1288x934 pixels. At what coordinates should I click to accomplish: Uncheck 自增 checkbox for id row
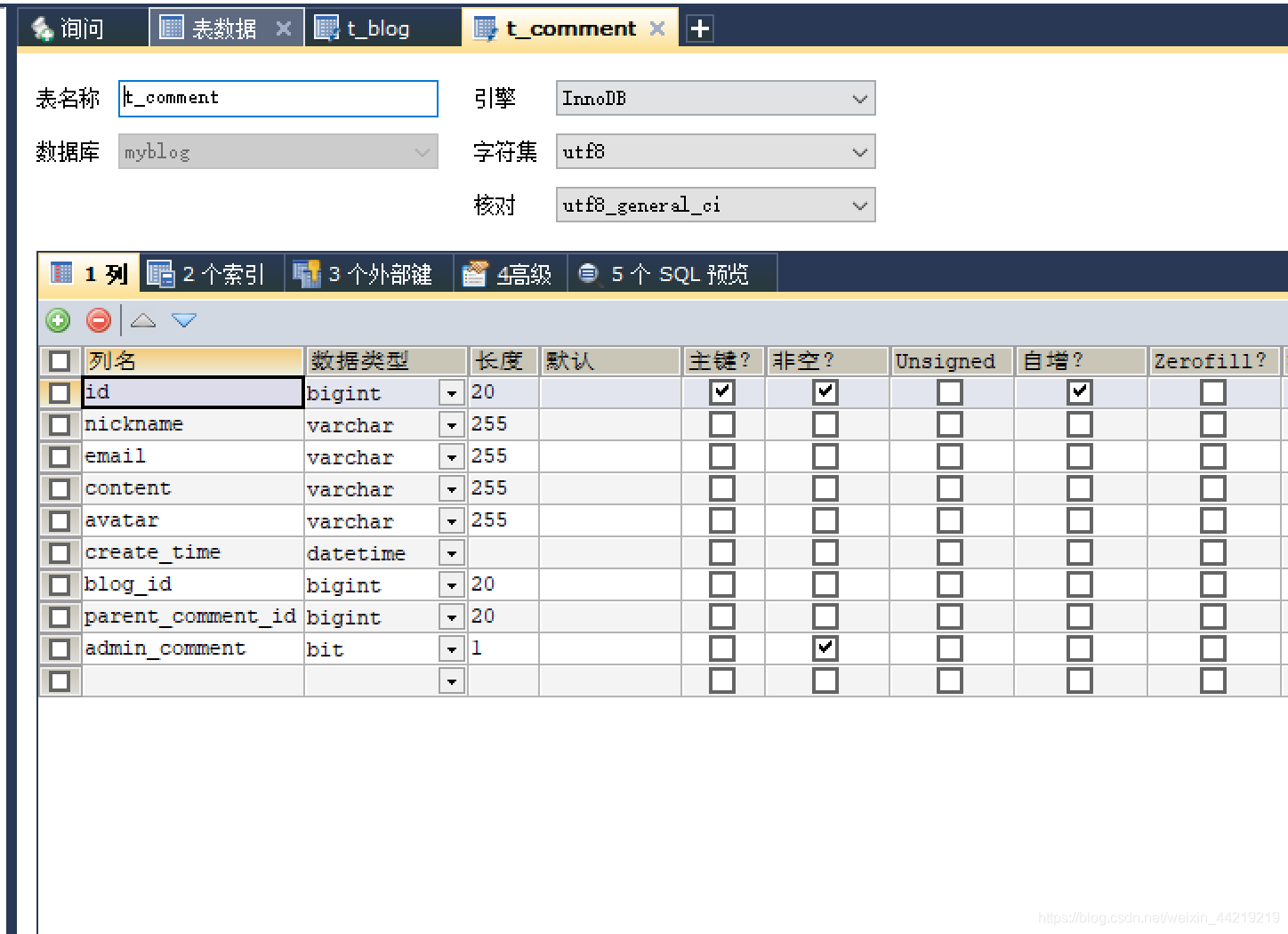pos(1080,392)
